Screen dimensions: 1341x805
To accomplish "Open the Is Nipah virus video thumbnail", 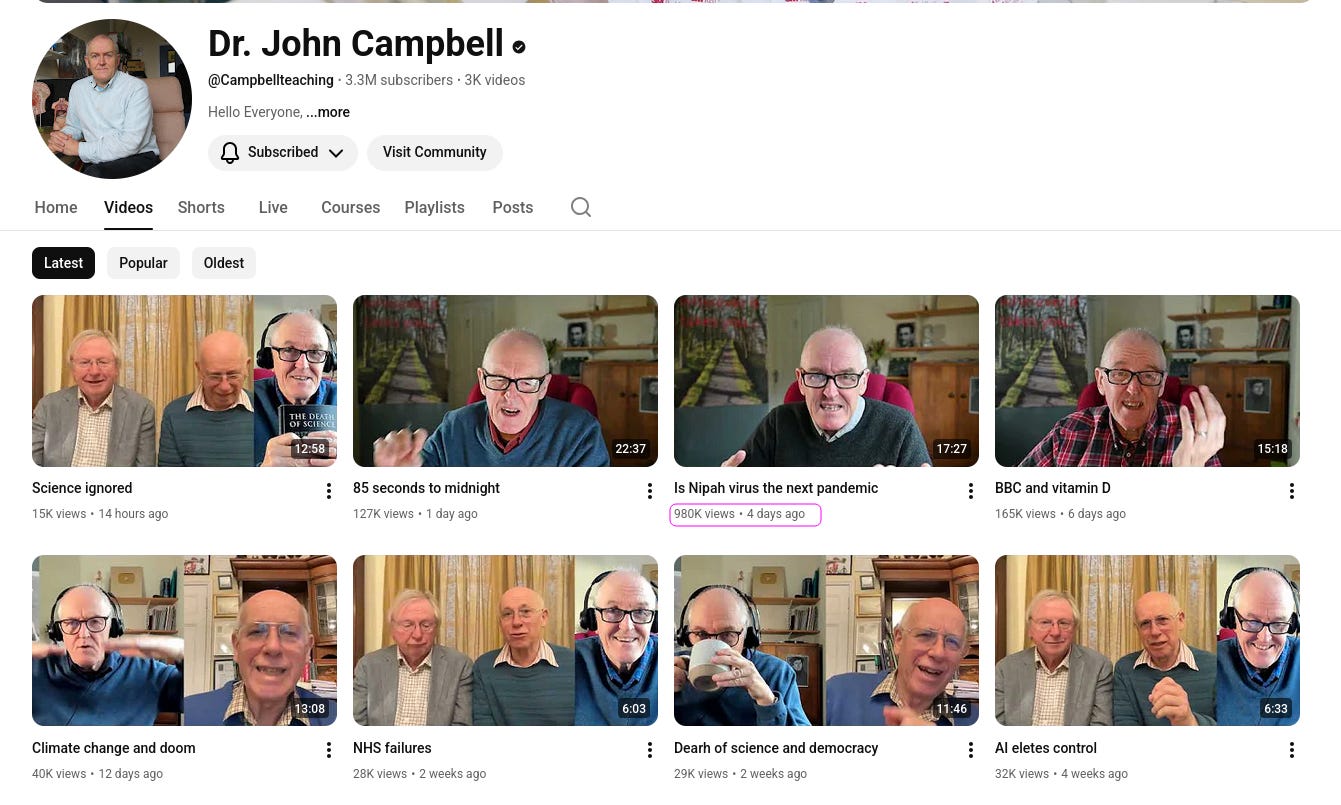I will click(826, 381).
